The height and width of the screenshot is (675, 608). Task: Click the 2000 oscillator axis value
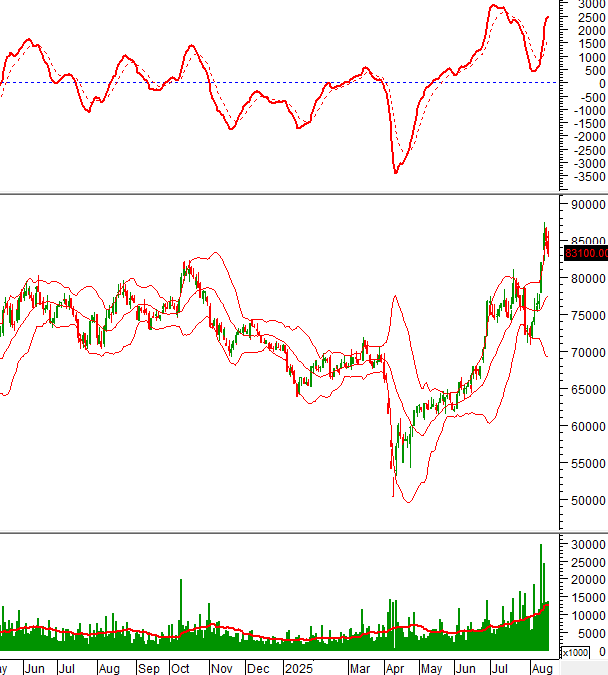click(592, 31)
